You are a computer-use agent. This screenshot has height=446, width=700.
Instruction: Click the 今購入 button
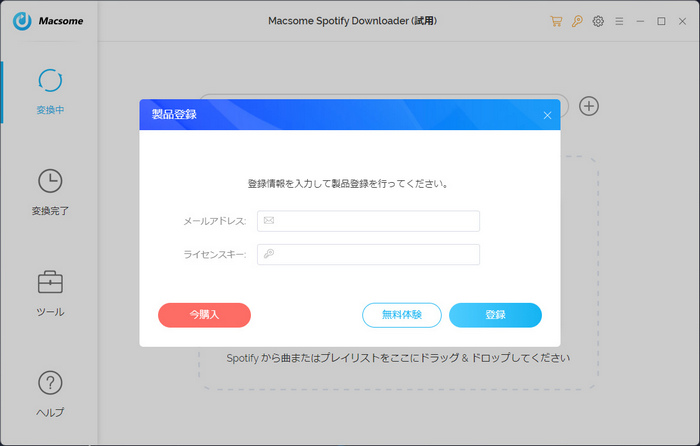(x=204, y=315)
